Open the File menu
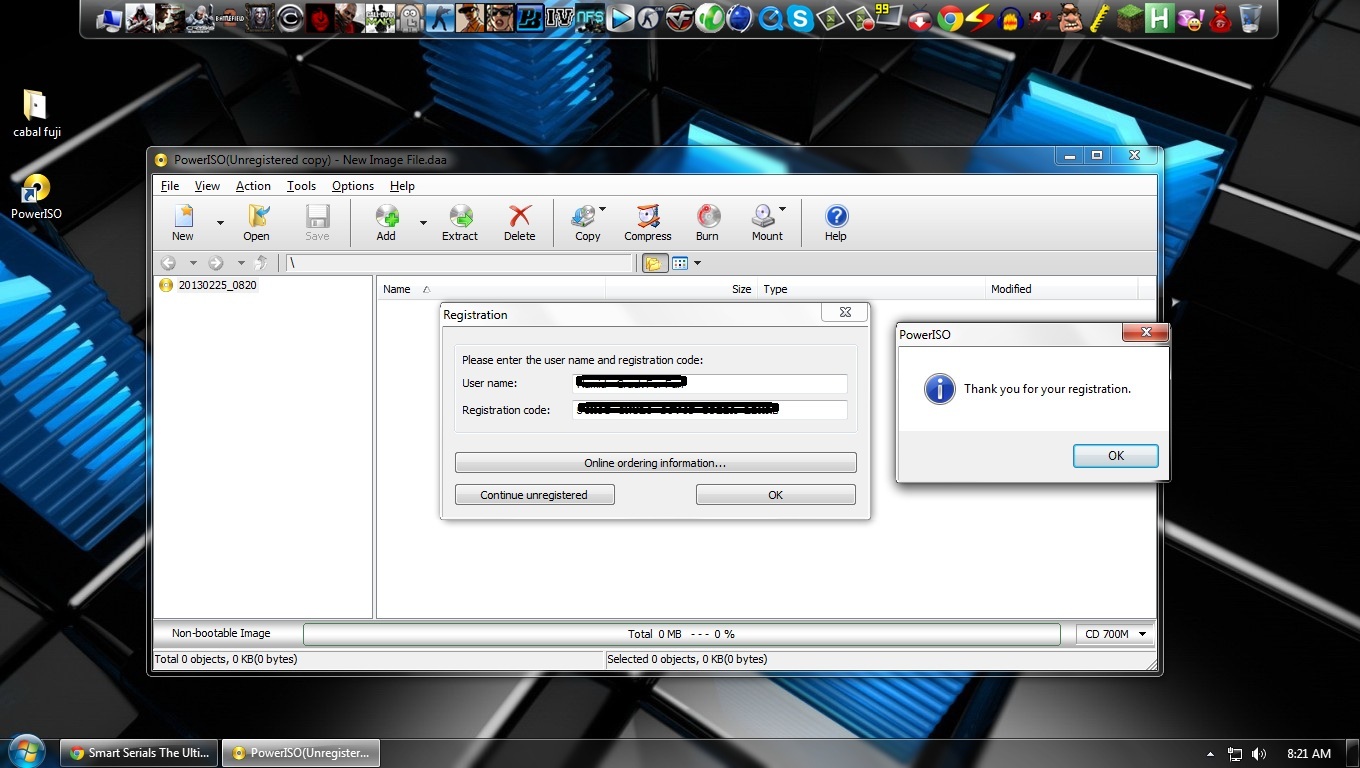 (x=170, y=186)
